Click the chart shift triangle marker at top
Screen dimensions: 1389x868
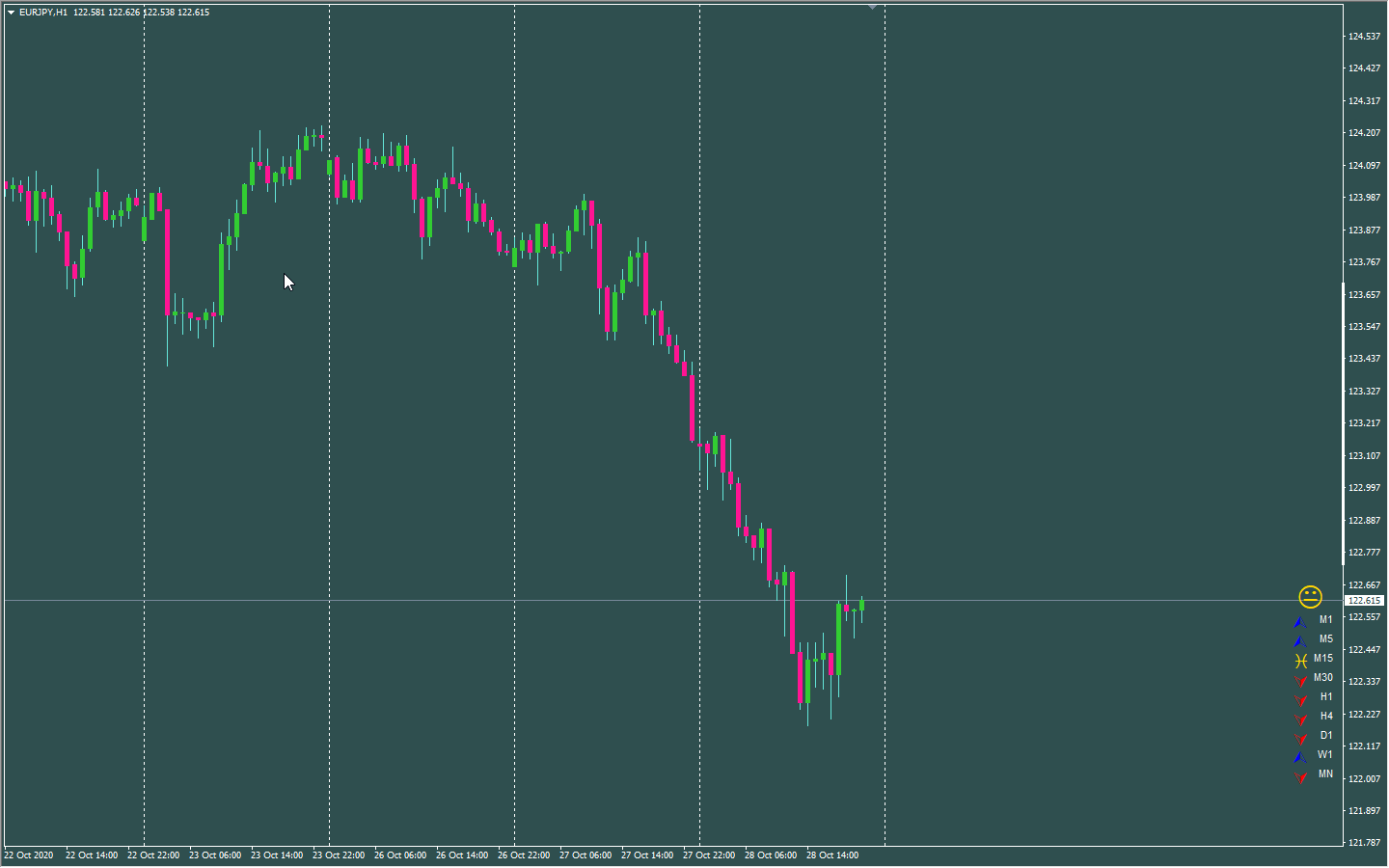tap(872, 8)
